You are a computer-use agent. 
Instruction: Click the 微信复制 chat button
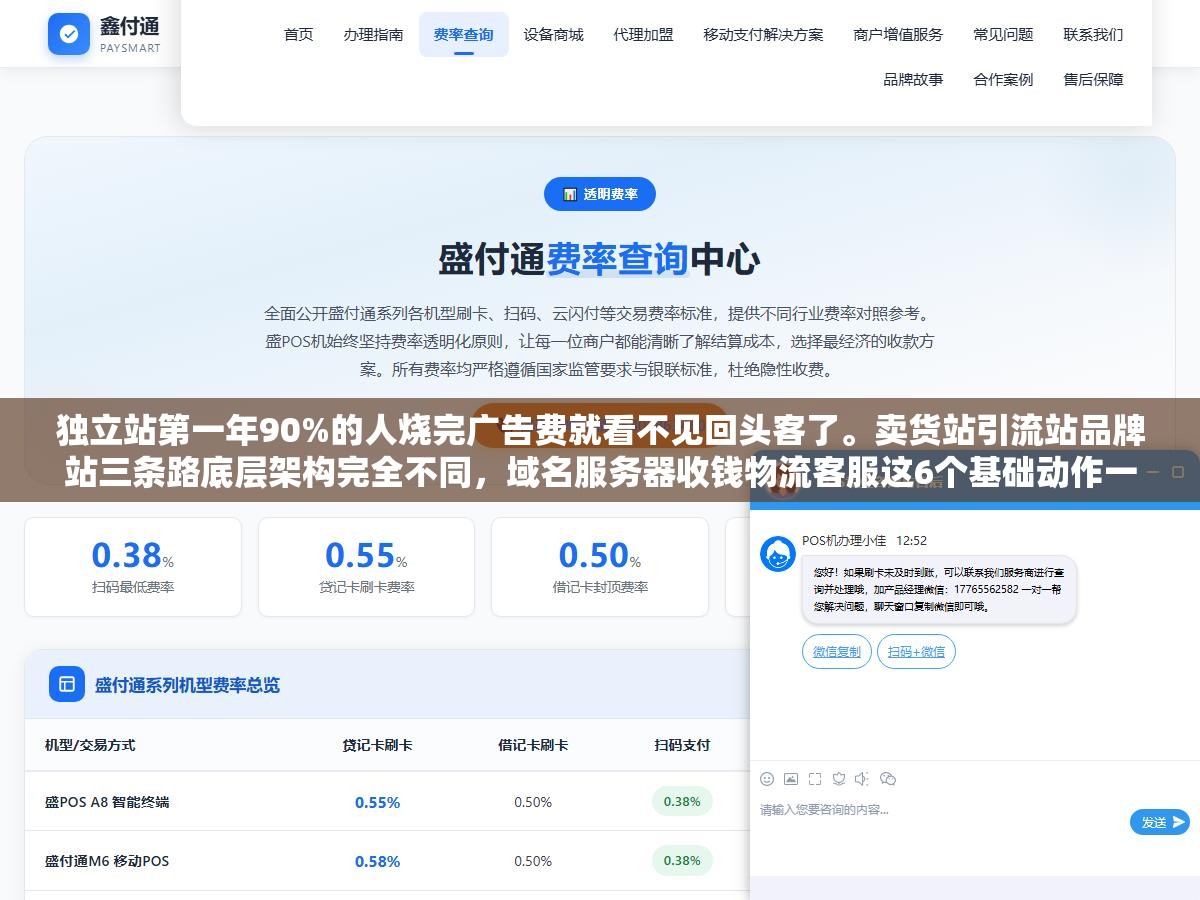pyautogui.click(x=836, y=652)
